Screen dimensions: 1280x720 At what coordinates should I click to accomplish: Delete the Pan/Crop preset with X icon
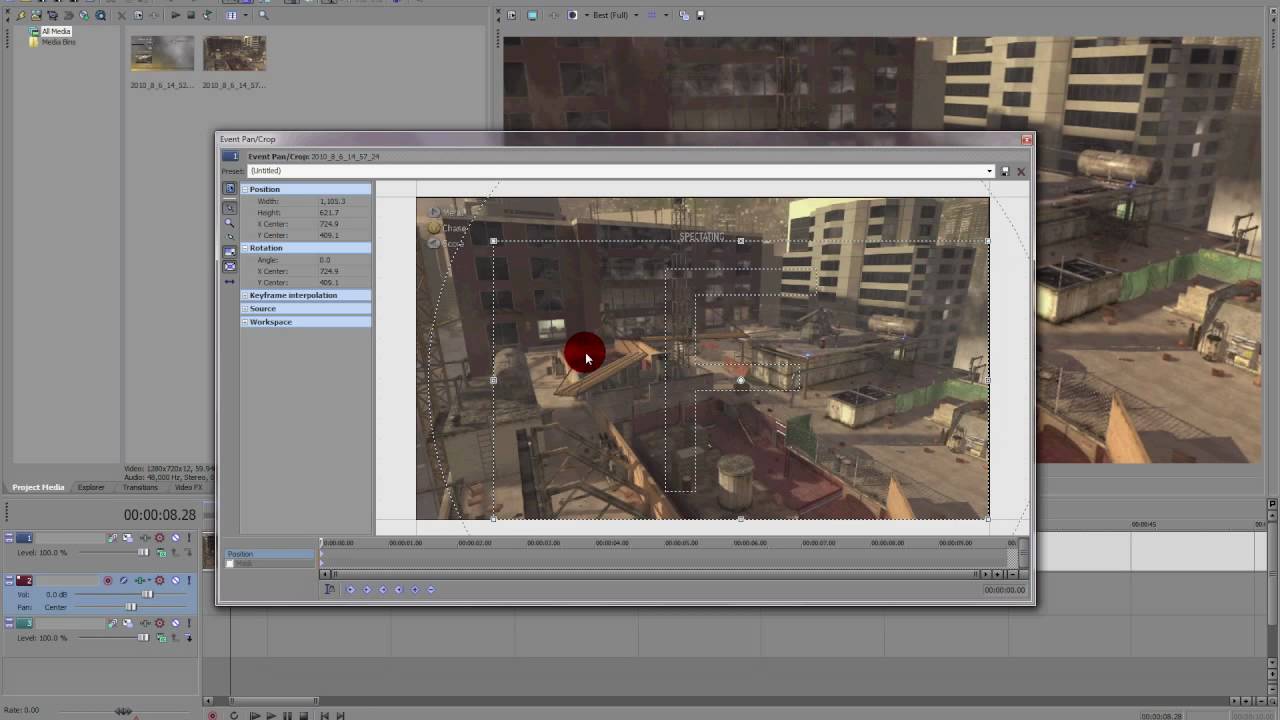1021,171
